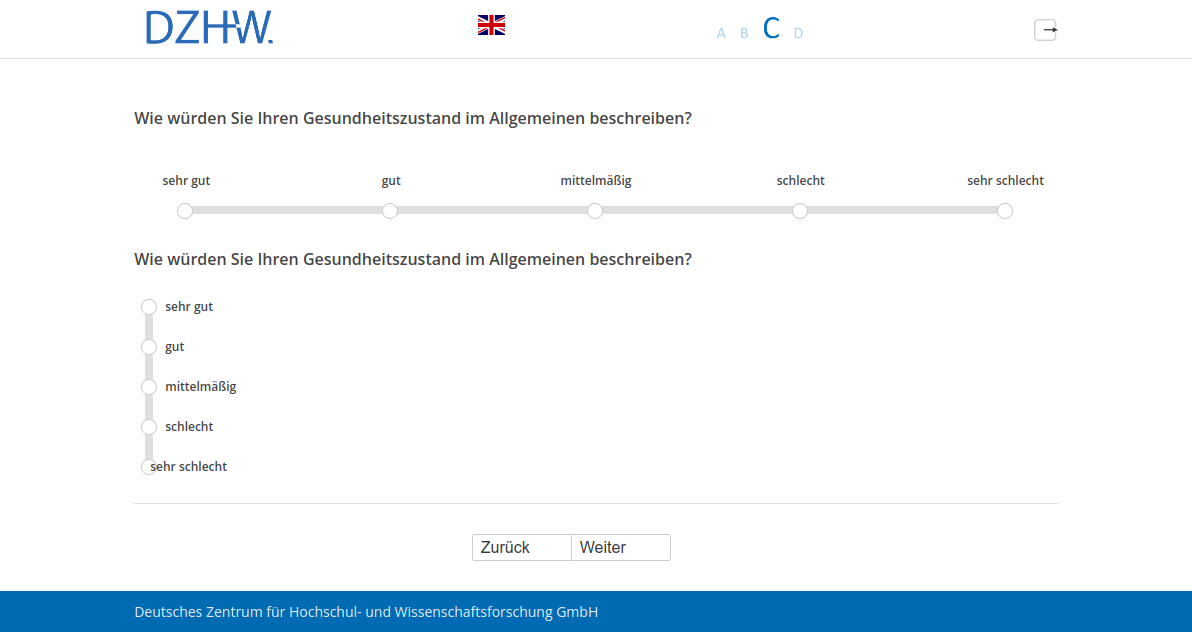Screen dimensions: 1192x641
Task: Switch language via the British flag icon
Action: click(x=491, y=25)
